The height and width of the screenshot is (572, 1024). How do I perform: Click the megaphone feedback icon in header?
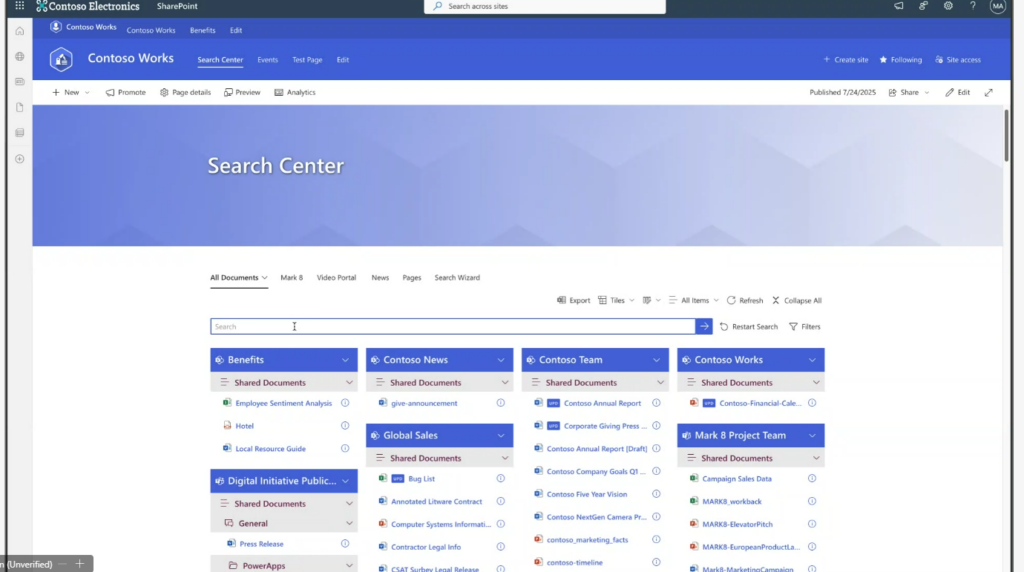899,6
